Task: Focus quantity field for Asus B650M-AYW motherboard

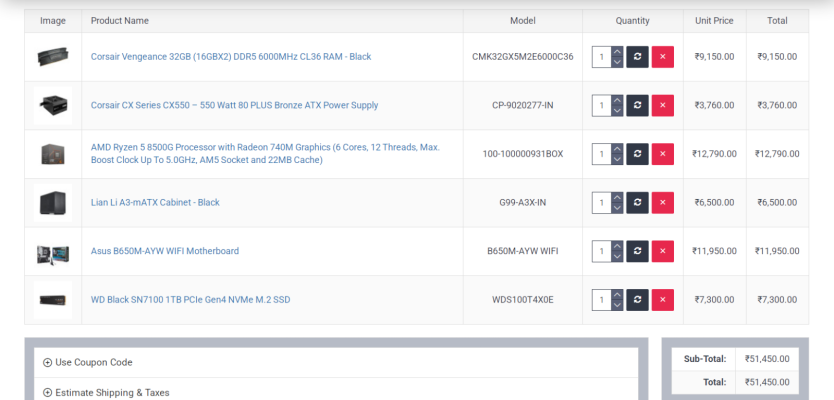Action: (602, 251)
